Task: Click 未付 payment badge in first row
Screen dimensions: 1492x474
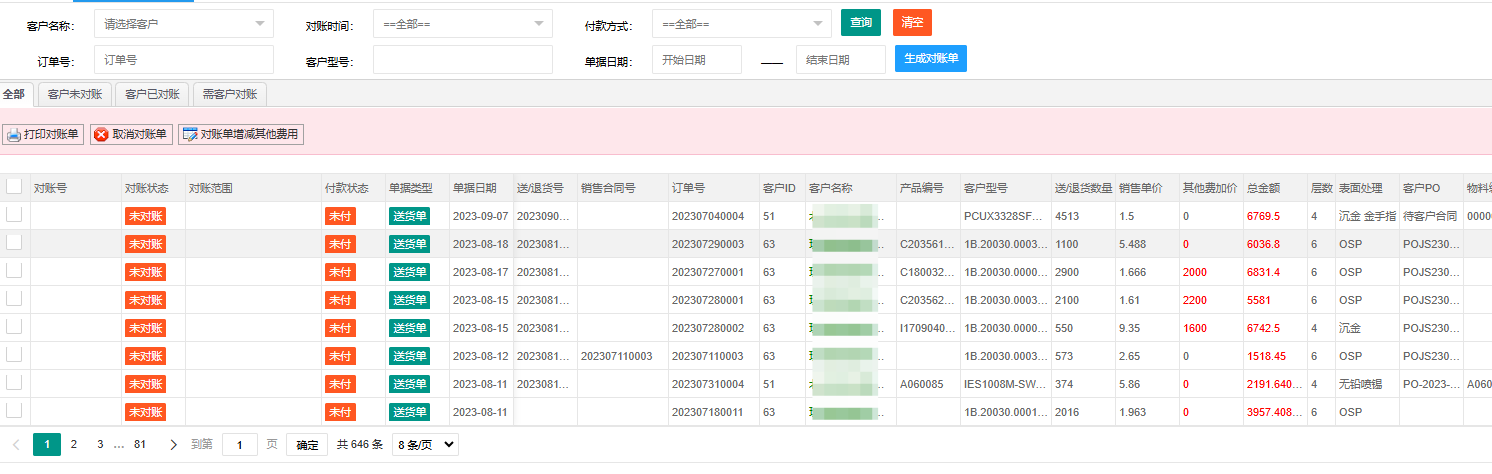Action: click(x=340, y=216)
